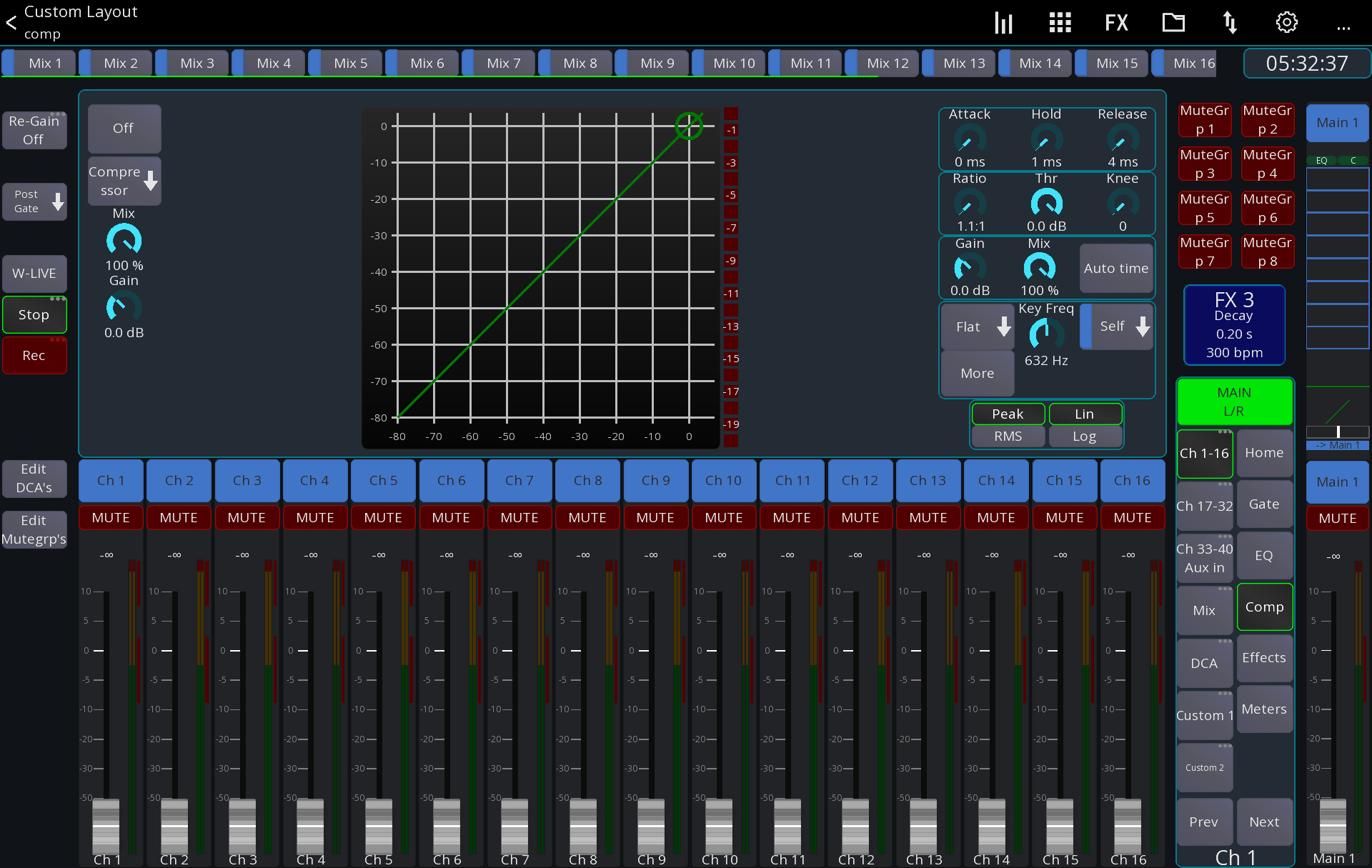Open the EQ page
Viewport: 1372px width, 868px height.
[x=1264, y=556]
